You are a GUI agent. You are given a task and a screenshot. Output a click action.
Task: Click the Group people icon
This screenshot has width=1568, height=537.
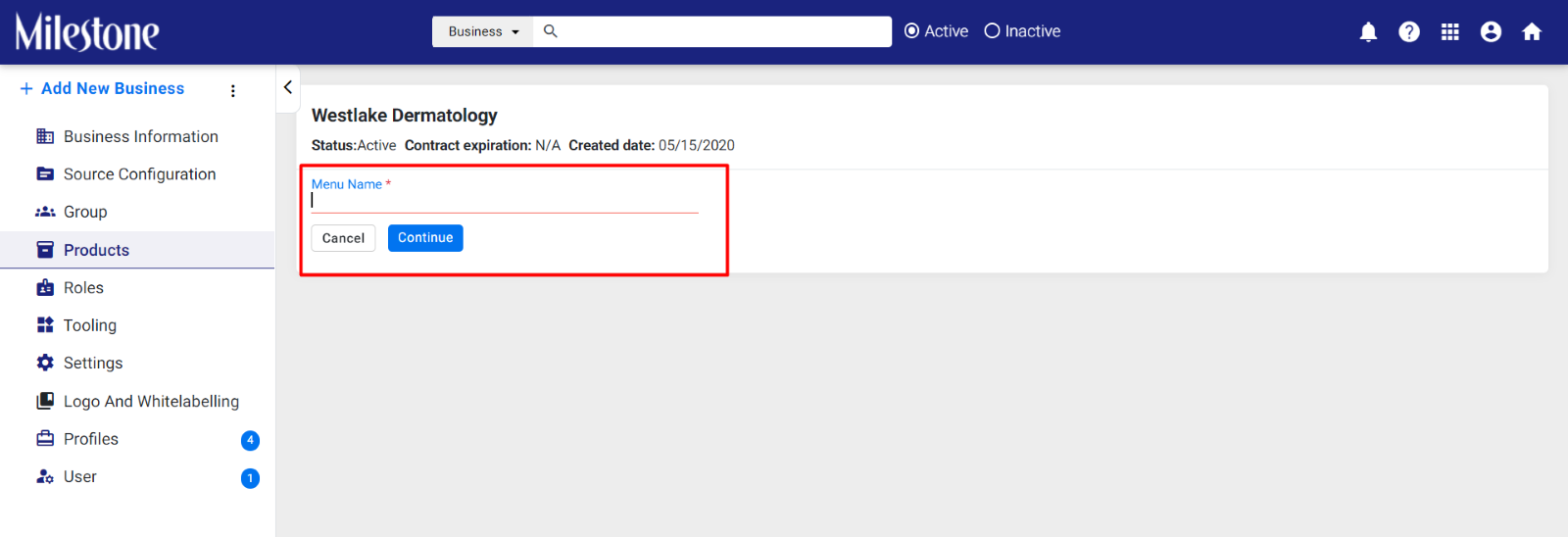point(45,212)
